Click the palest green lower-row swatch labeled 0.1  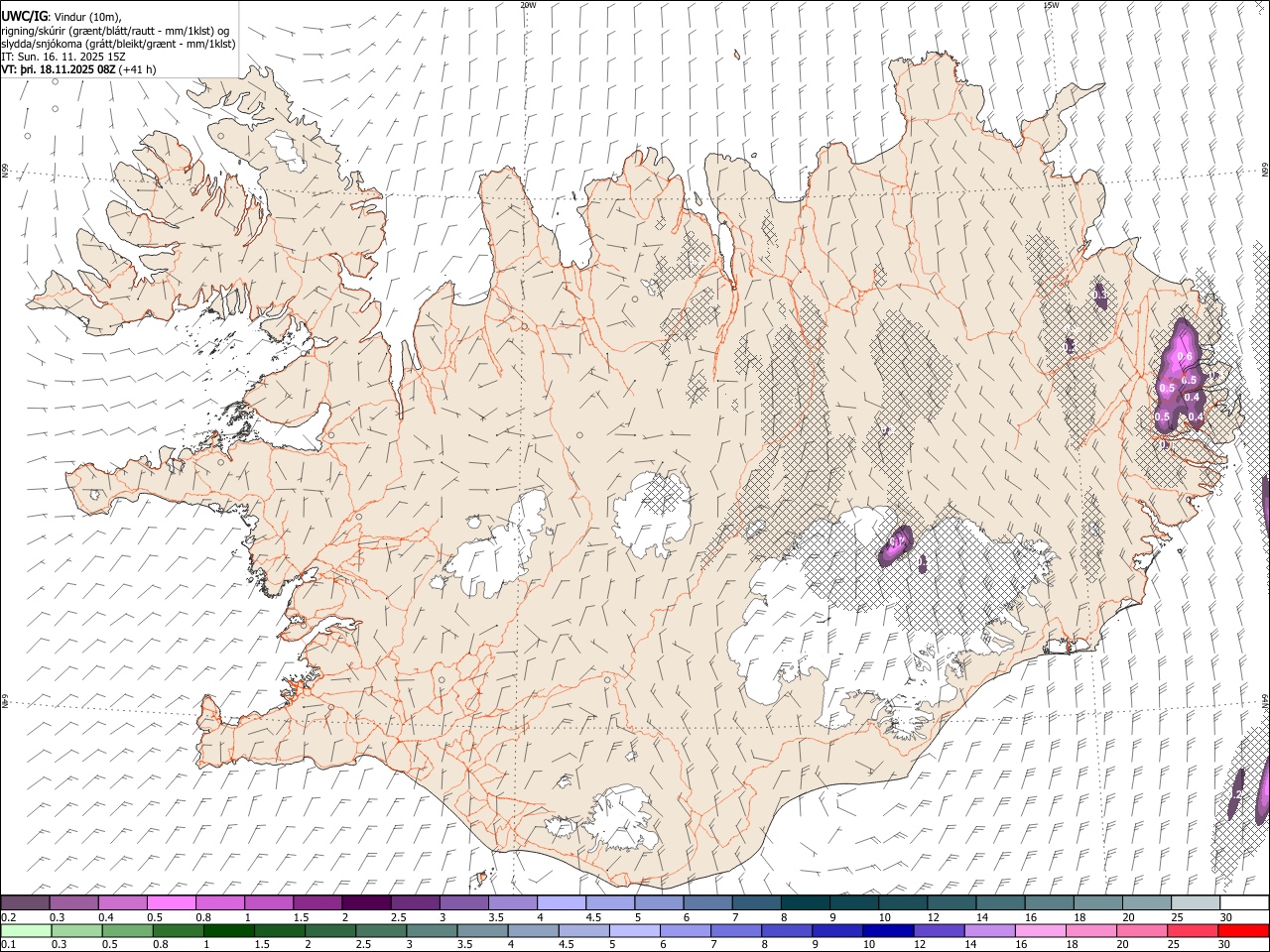(x=27, y=930)
